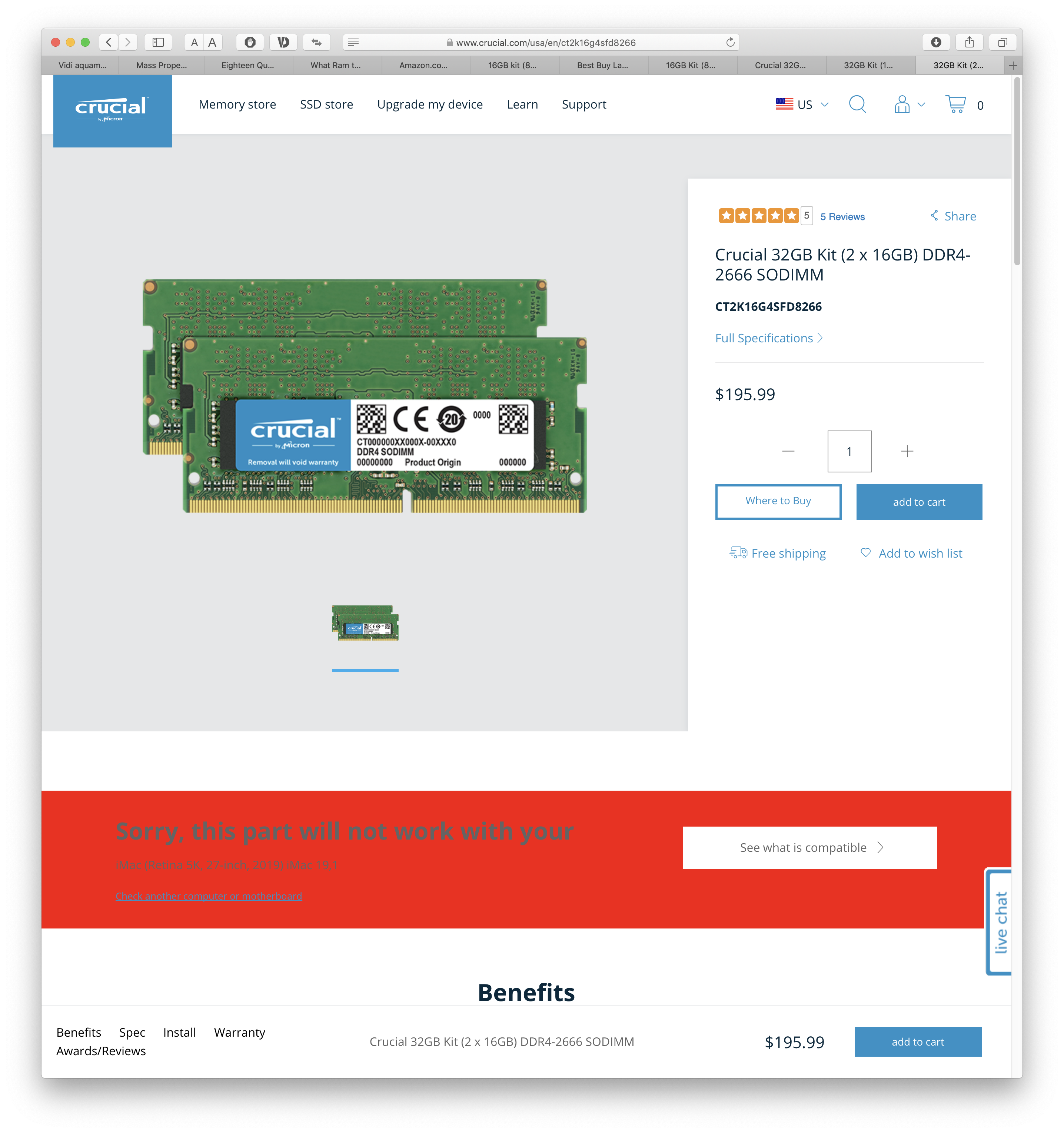Toggle the Safari sidebar button

click(158, 42)
